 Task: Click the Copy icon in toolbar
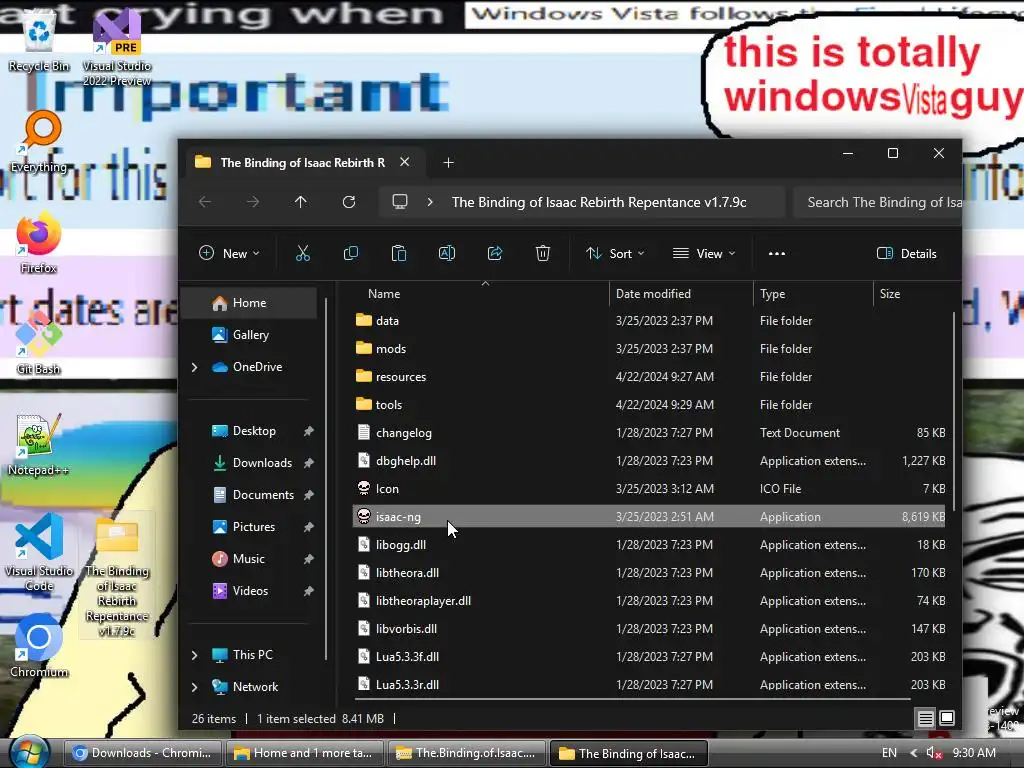tap(351, 253)
